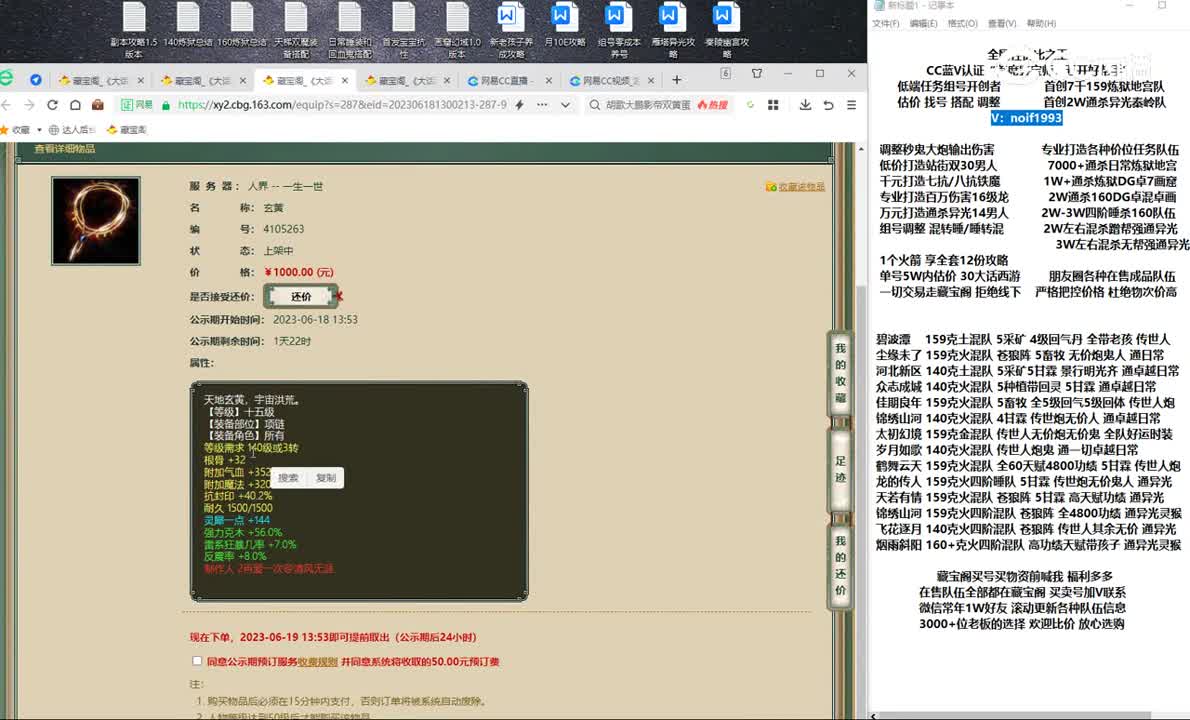Screen dimensions: 1190x720
Task: Open the address bar three-dots menu
Action: tap(542, 105)
